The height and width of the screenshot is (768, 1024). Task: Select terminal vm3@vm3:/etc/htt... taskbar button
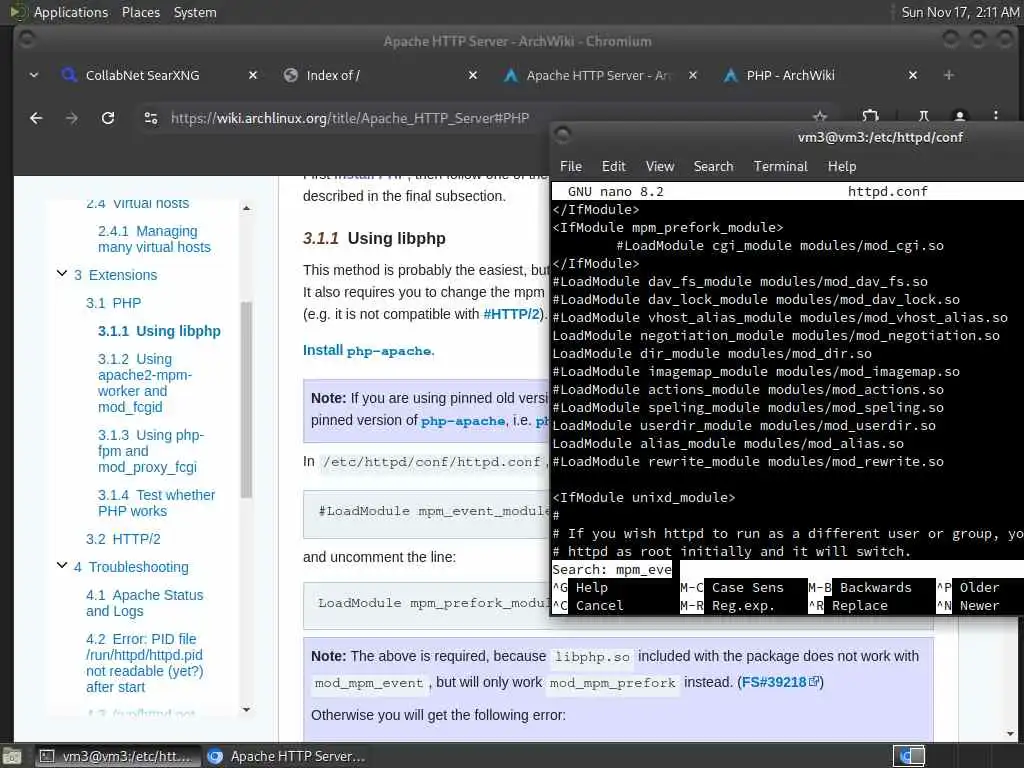[116, 756]
